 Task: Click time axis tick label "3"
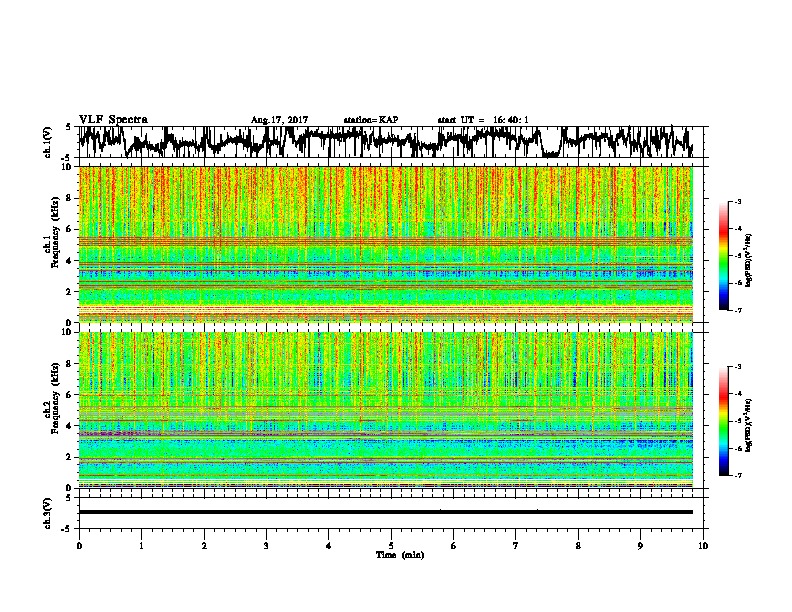[266, 545]
